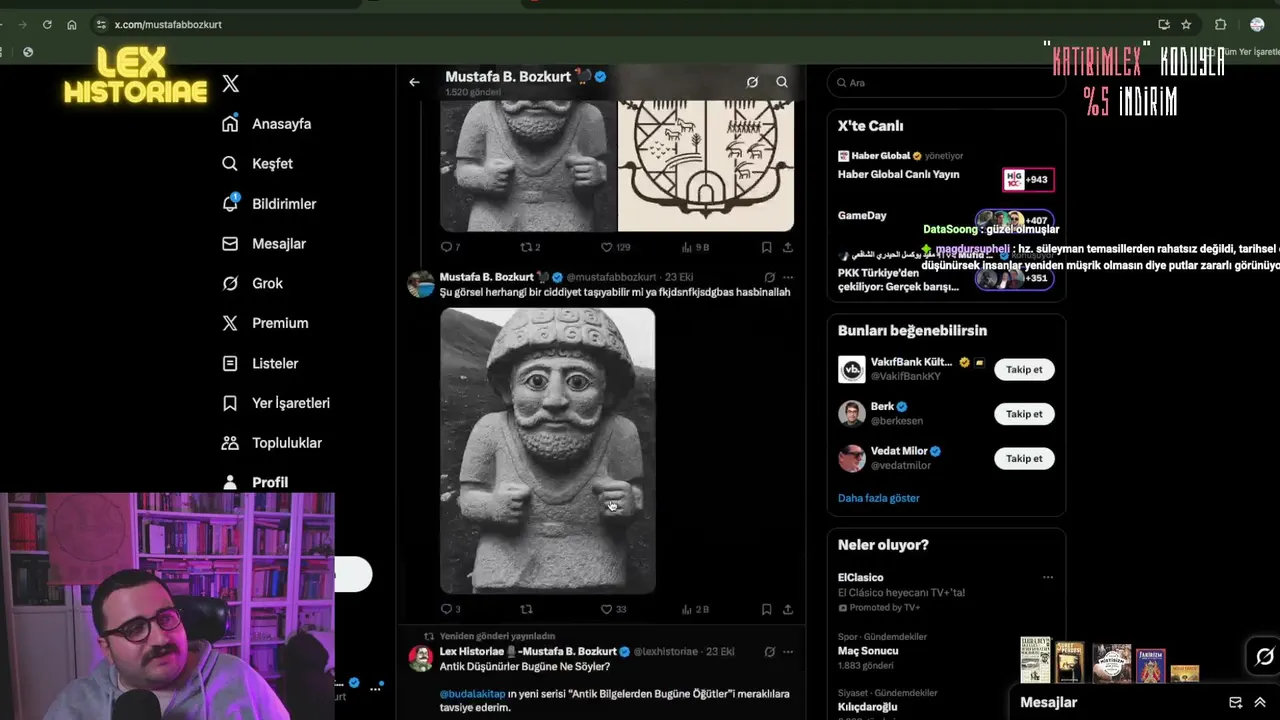Open Anasayfa home page
Image resolution: width=1280 pixels, height=720 pixels.
[x=267, y=124]
